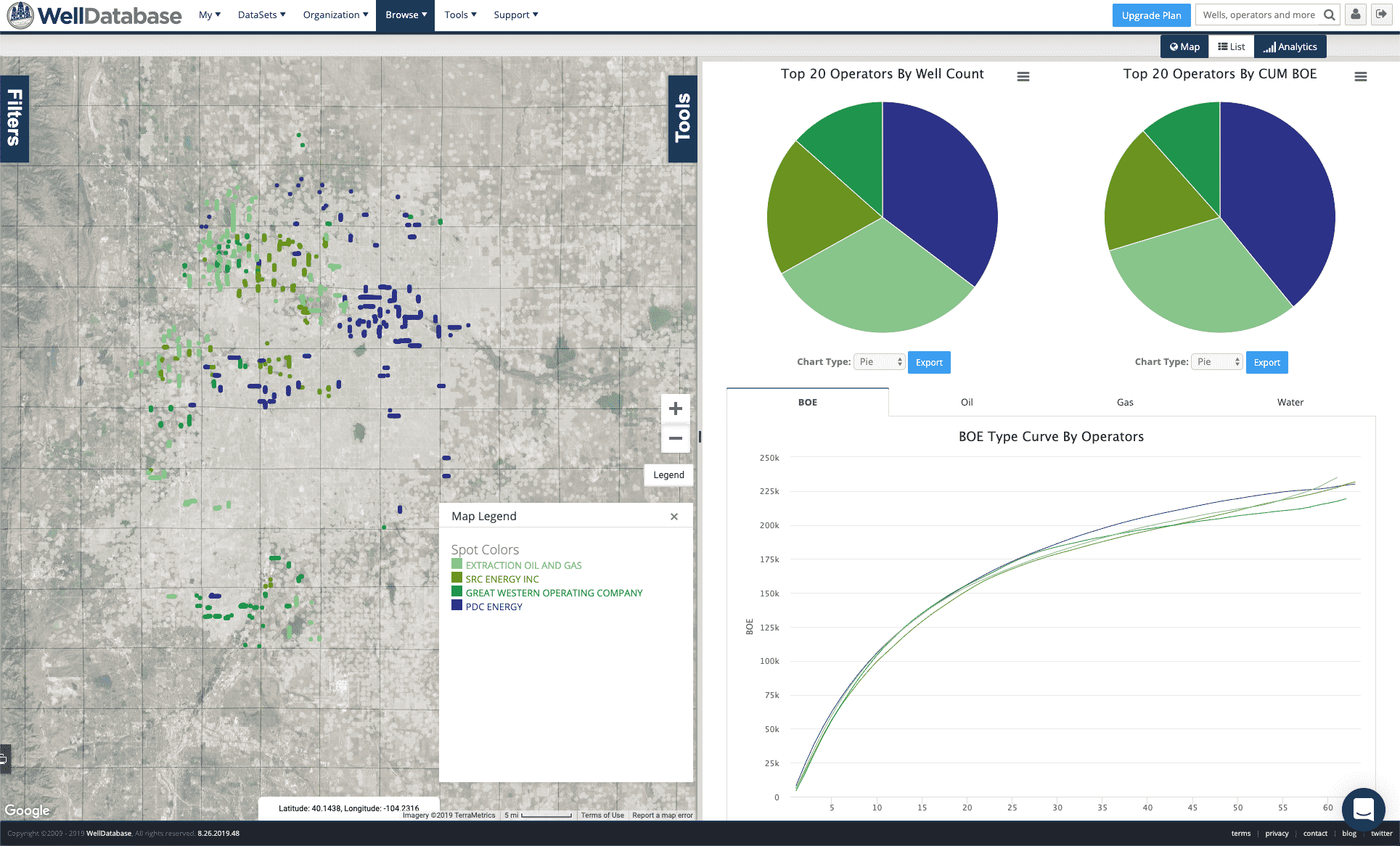Image resolution: width=1400 pixels, height=846 pixels.
Task: Open the chat support bubble
Action: click(1364, 809)
